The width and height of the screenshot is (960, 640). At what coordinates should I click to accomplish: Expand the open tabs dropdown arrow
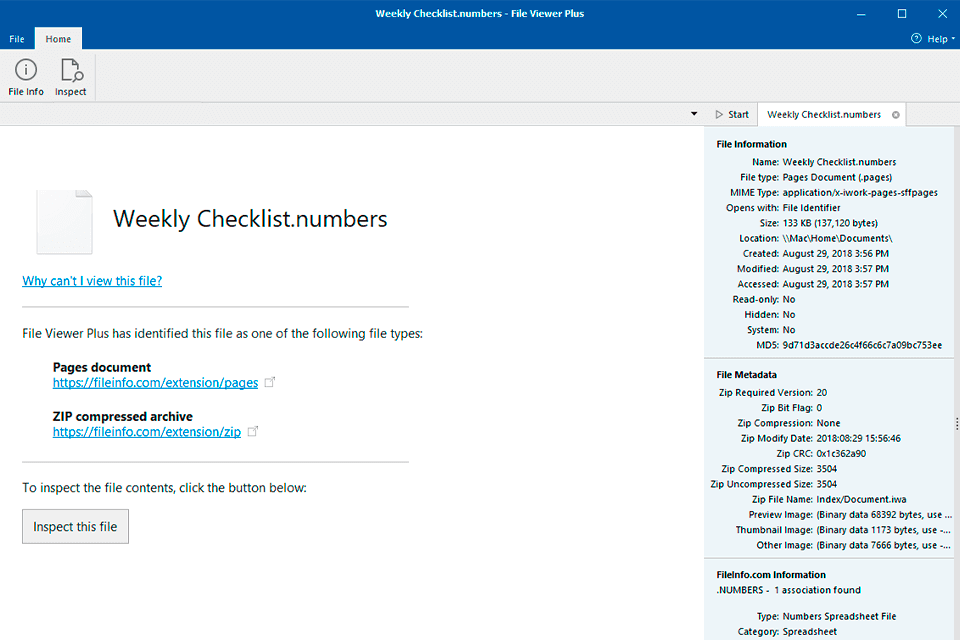[x=694, y=114]
